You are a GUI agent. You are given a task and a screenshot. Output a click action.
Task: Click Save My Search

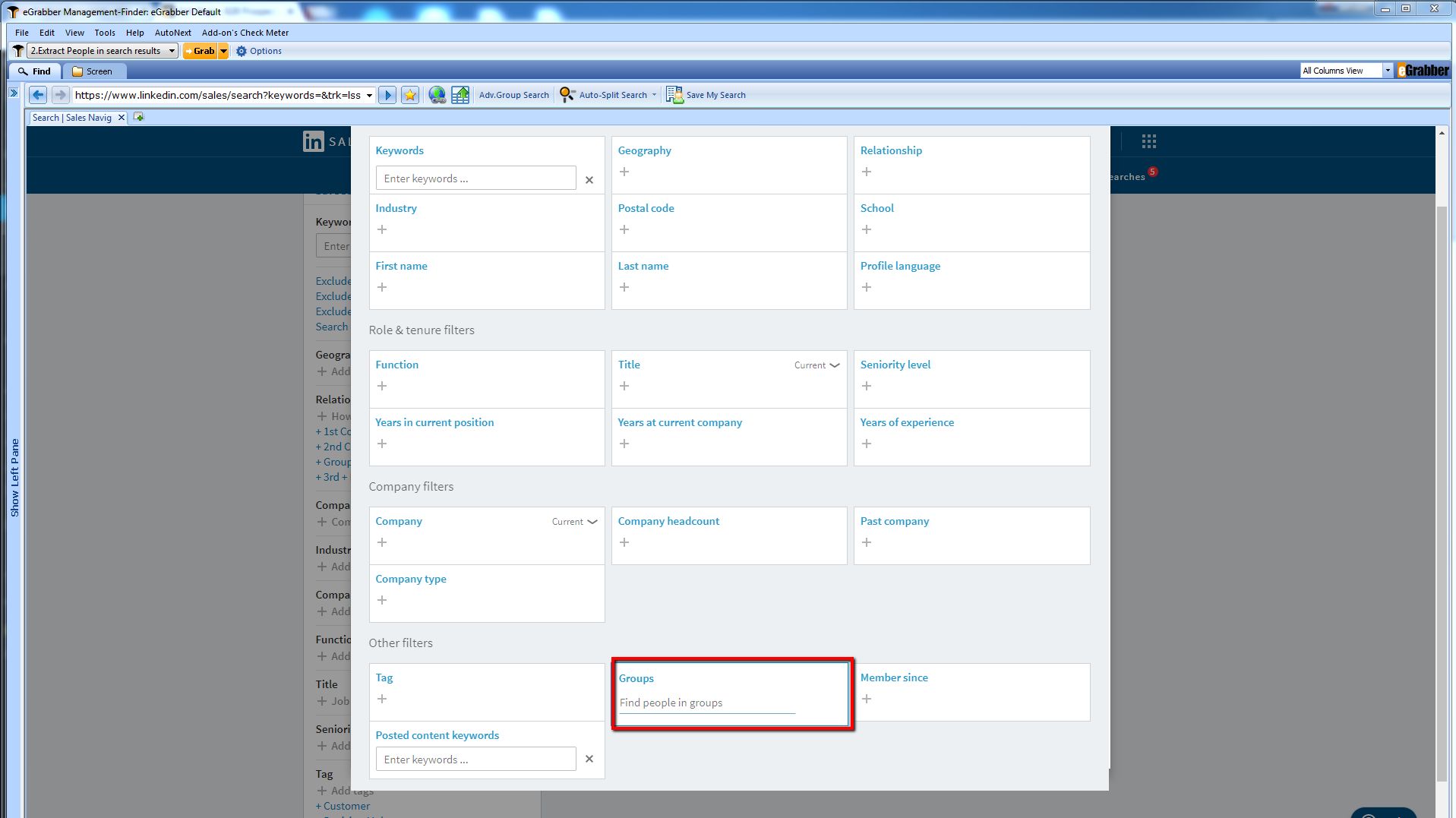click(x=706, y=95)
